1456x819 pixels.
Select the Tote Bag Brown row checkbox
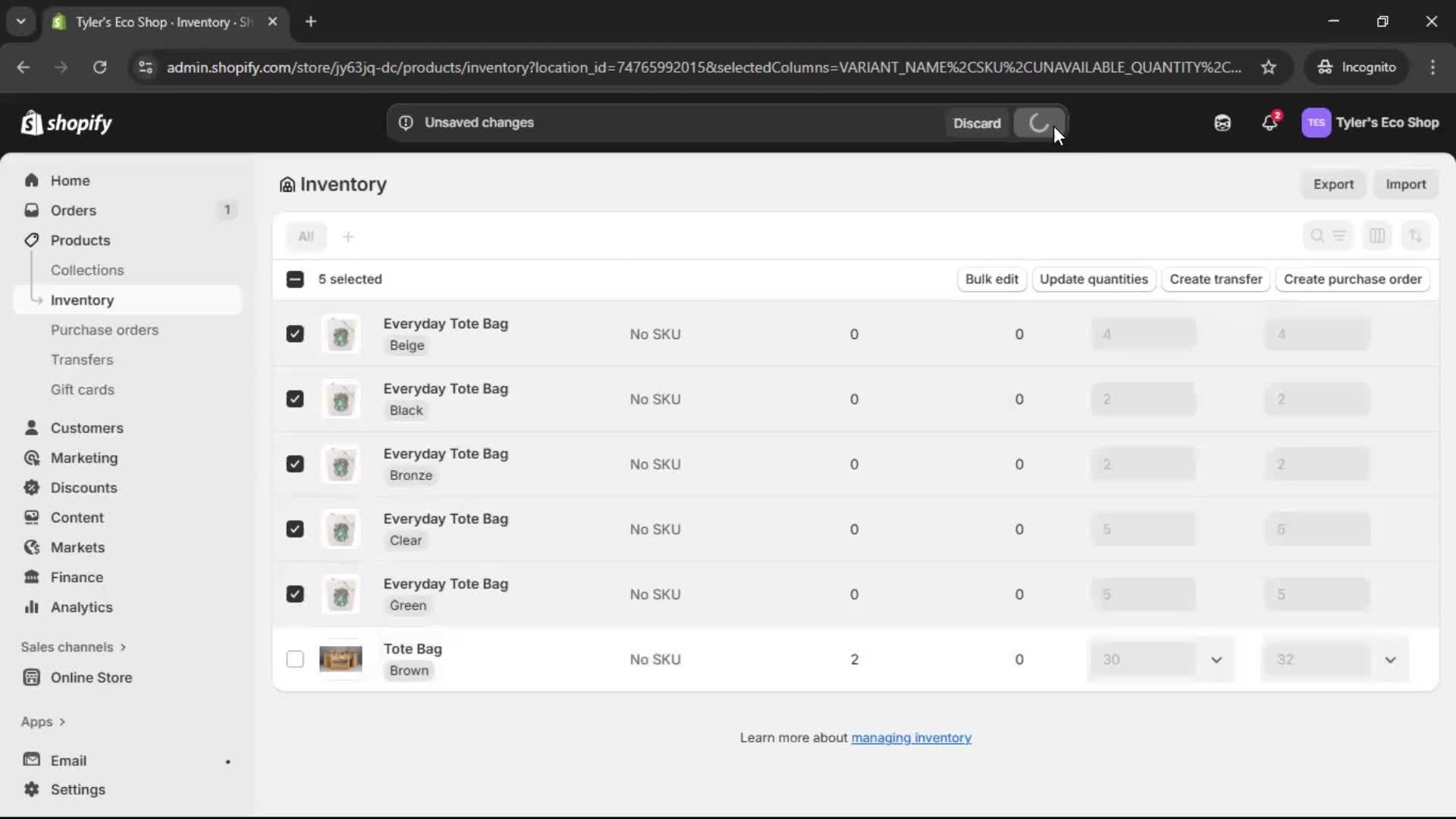pyautogui.click(x=295, y=659)
